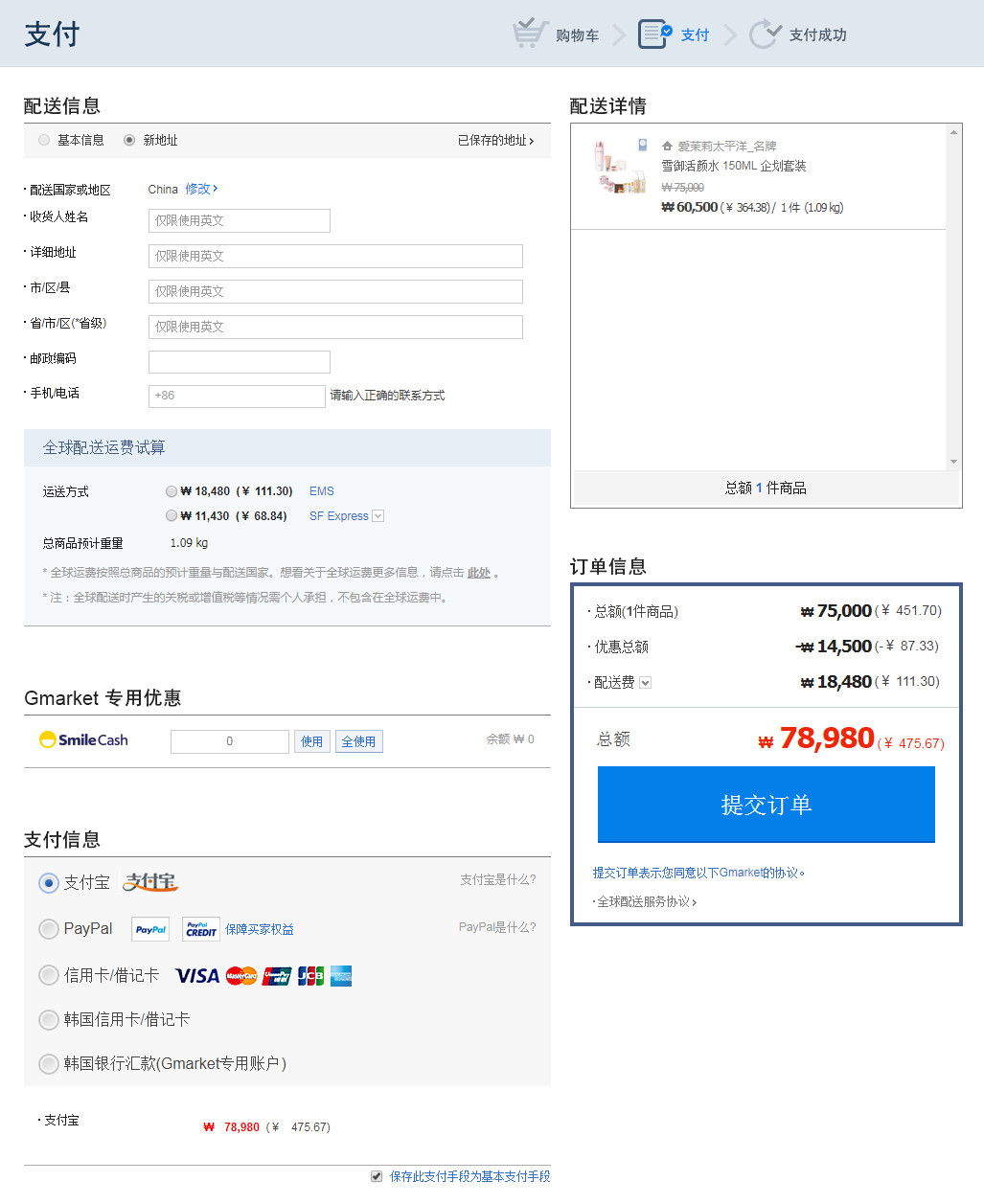Go to the 购物车 step
Image resolution: width=984 pixels, height=1204 pixels.
(578, 35)
